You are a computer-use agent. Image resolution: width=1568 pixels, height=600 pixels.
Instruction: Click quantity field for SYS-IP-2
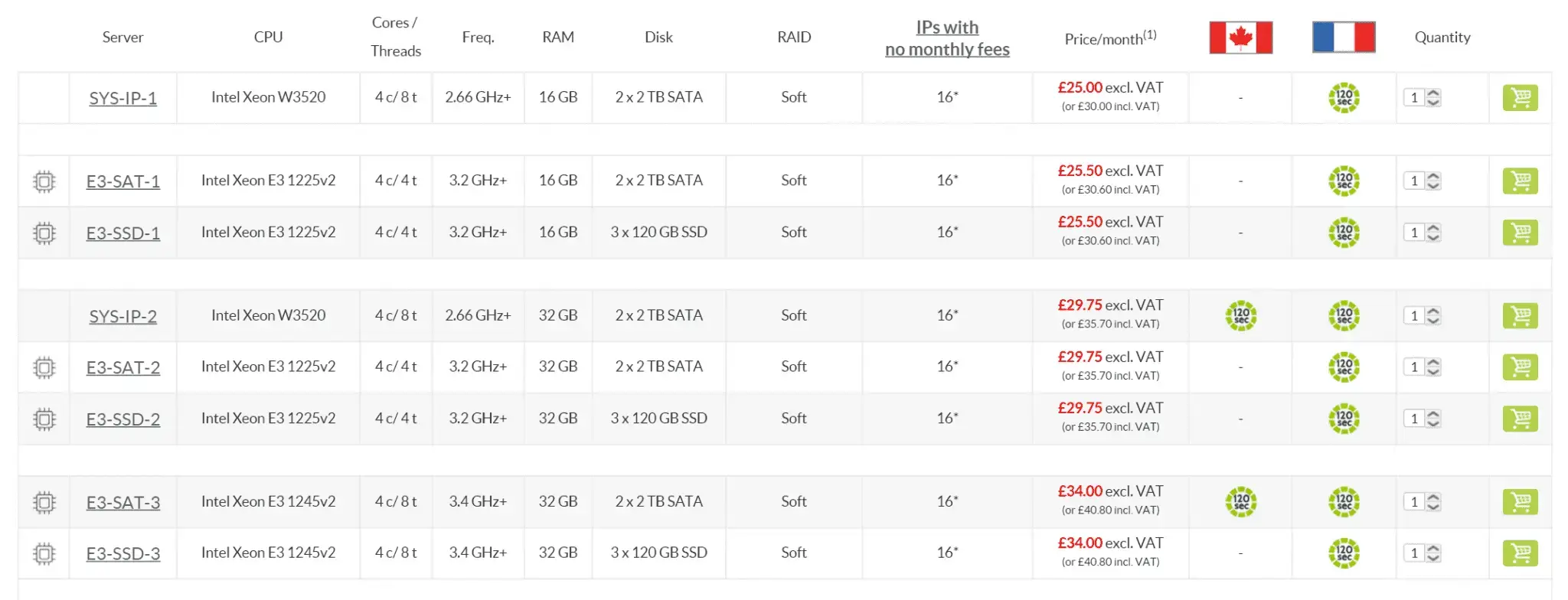1414,315
